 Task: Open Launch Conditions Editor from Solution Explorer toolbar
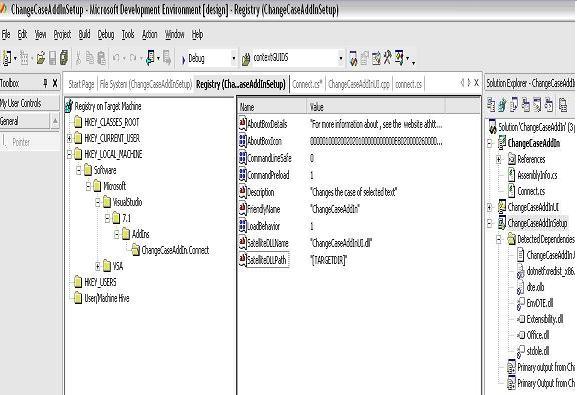click(x=549, y=105)
